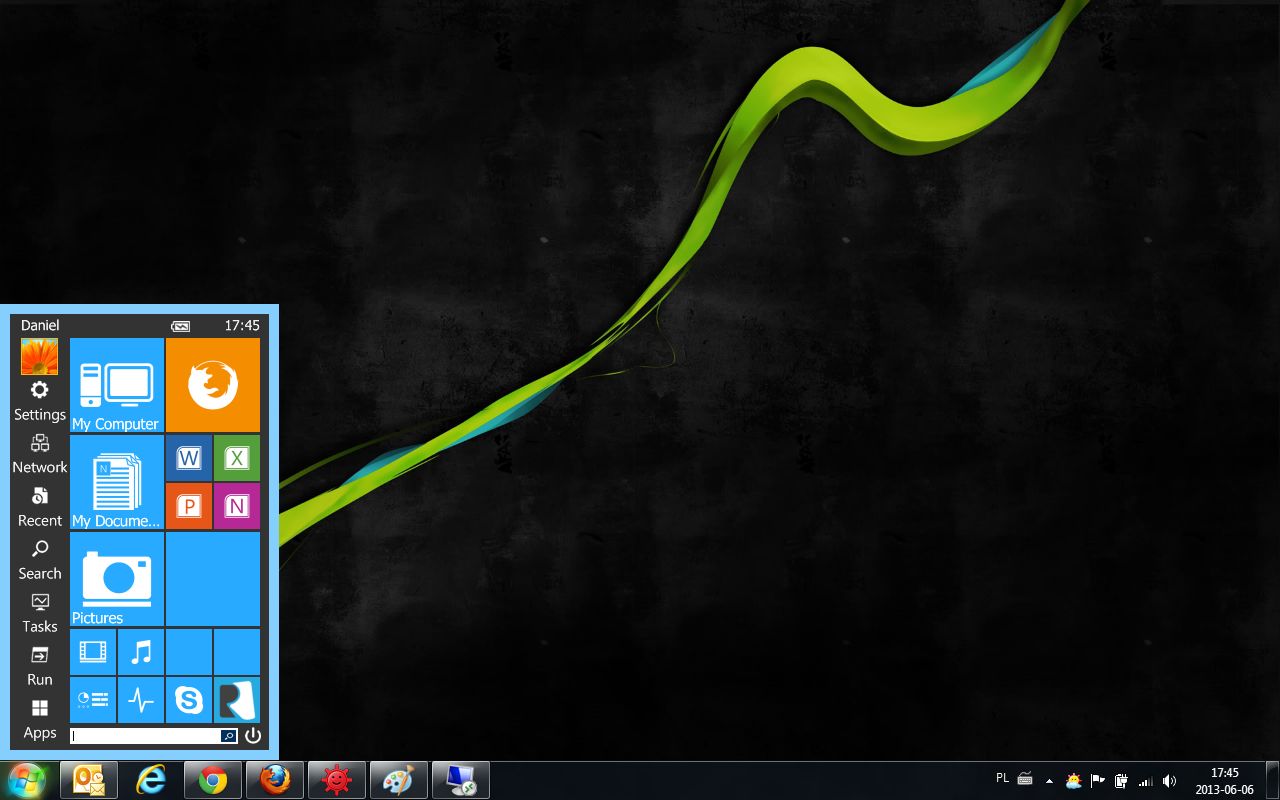Open the OneNote tile

coord(237,506)
